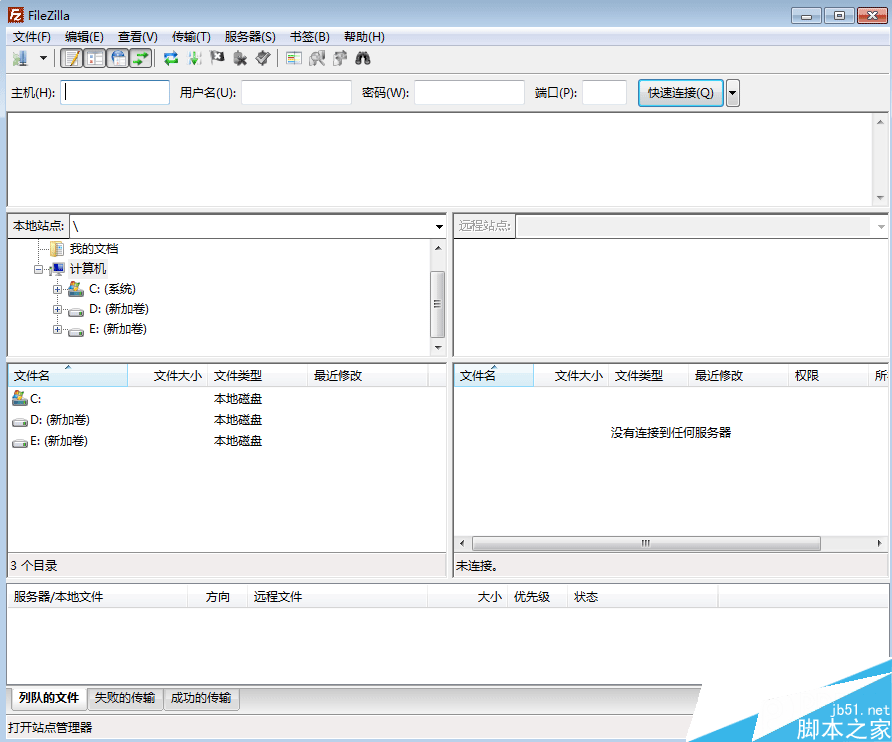Viewport: 892px width, 742px height.
Task: Click the remote list horizontal scrollbar thumb
Action: click(x=646, y=543)
